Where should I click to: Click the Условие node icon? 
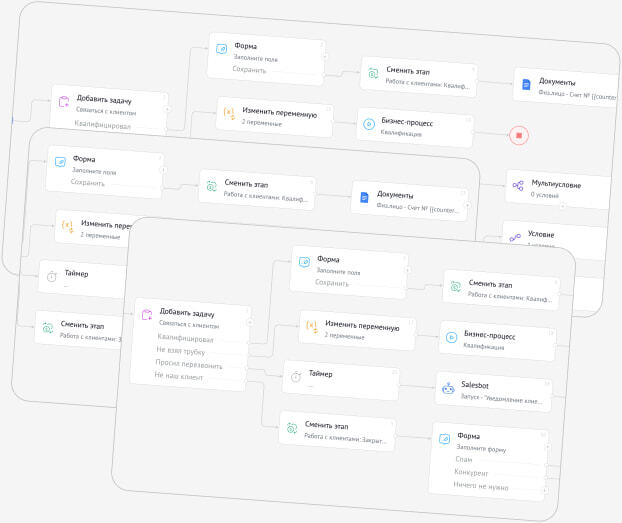pos(515,238)
